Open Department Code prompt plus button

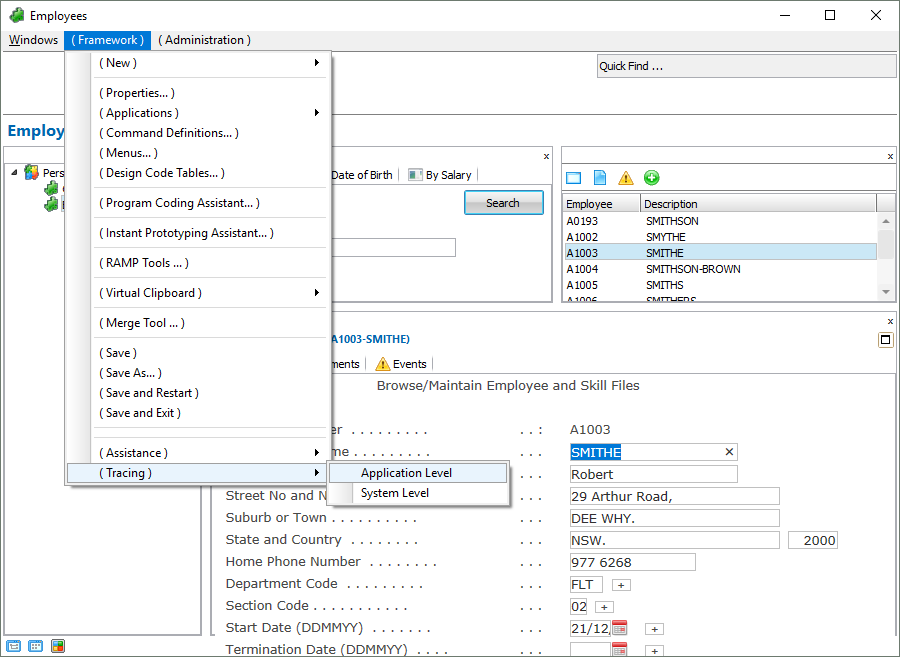click(621, 585)
